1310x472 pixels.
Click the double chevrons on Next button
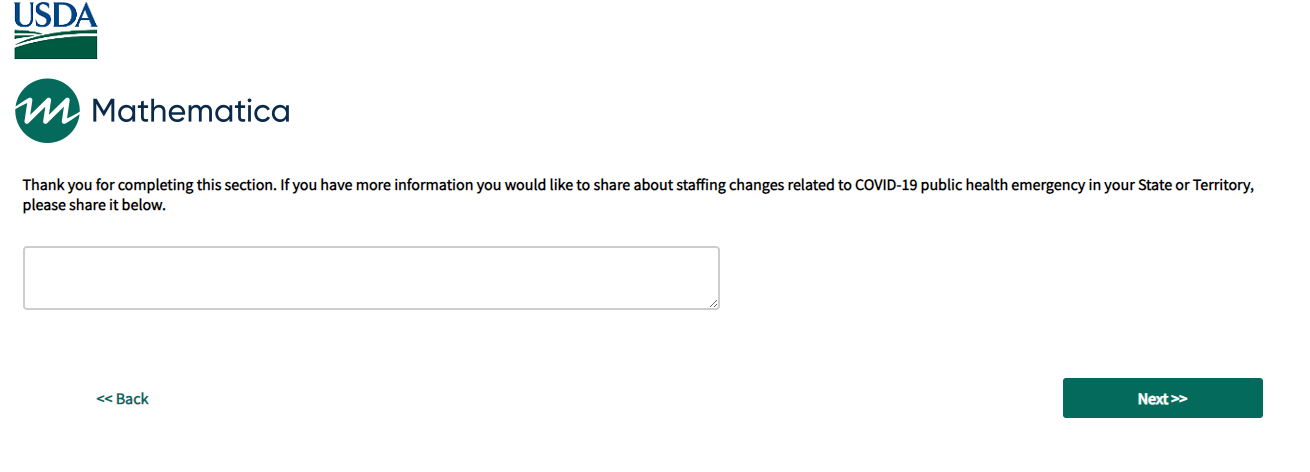click(x=1178, y=399)
